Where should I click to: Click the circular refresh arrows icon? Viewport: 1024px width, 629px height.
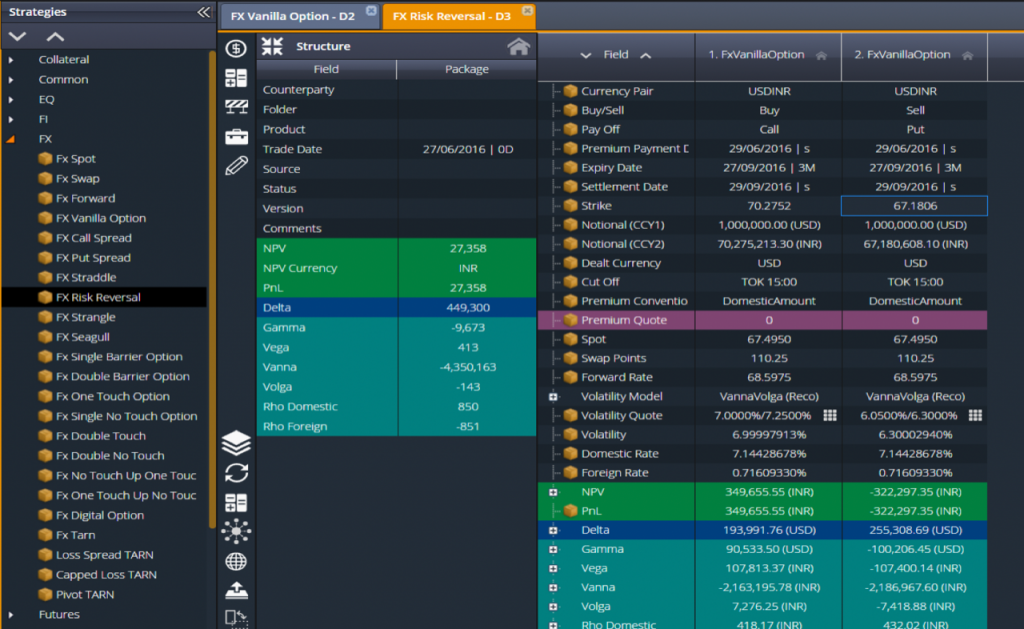tap(236, 473)
